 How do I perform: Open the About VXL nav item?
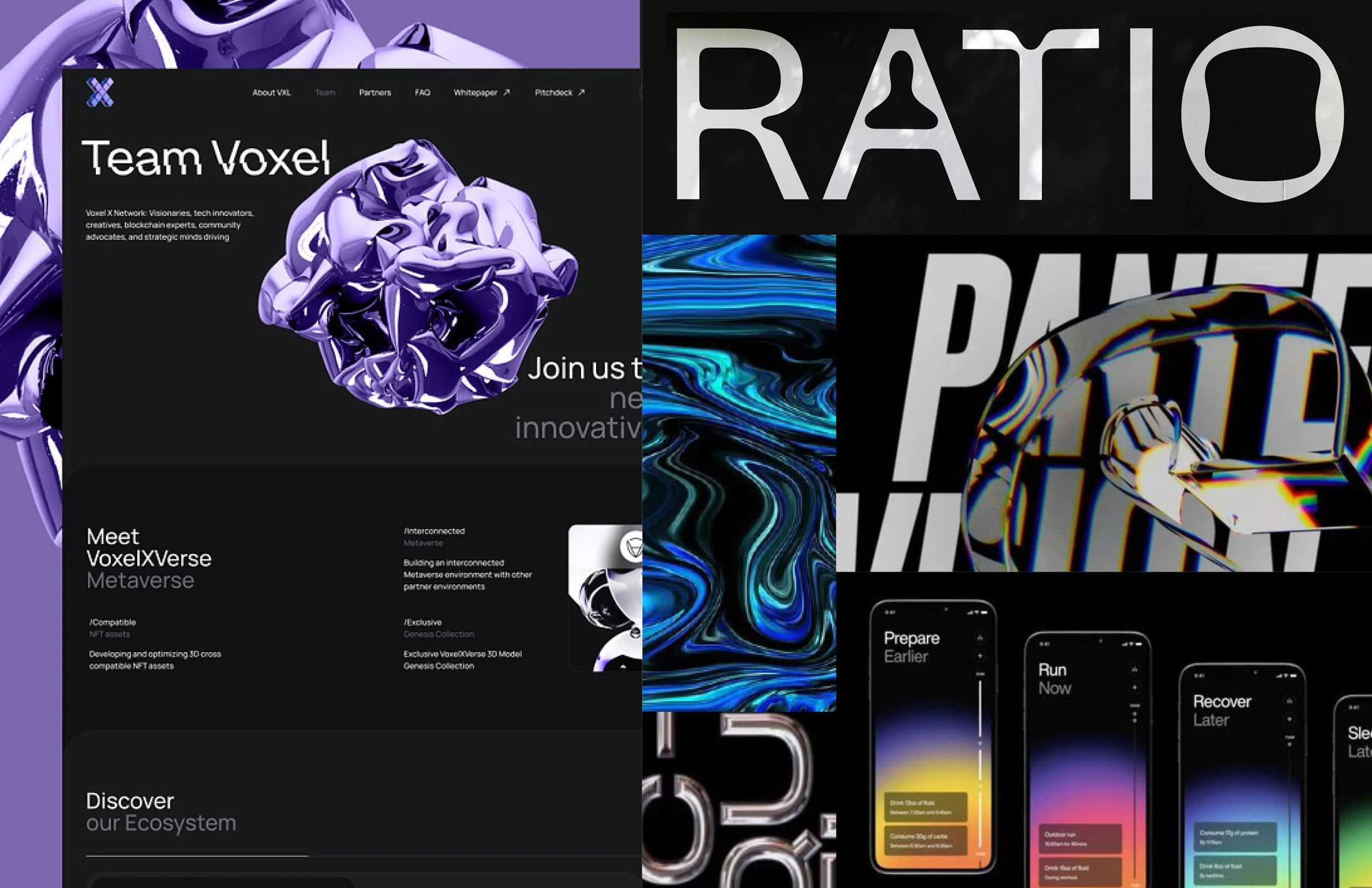(272, 92)
